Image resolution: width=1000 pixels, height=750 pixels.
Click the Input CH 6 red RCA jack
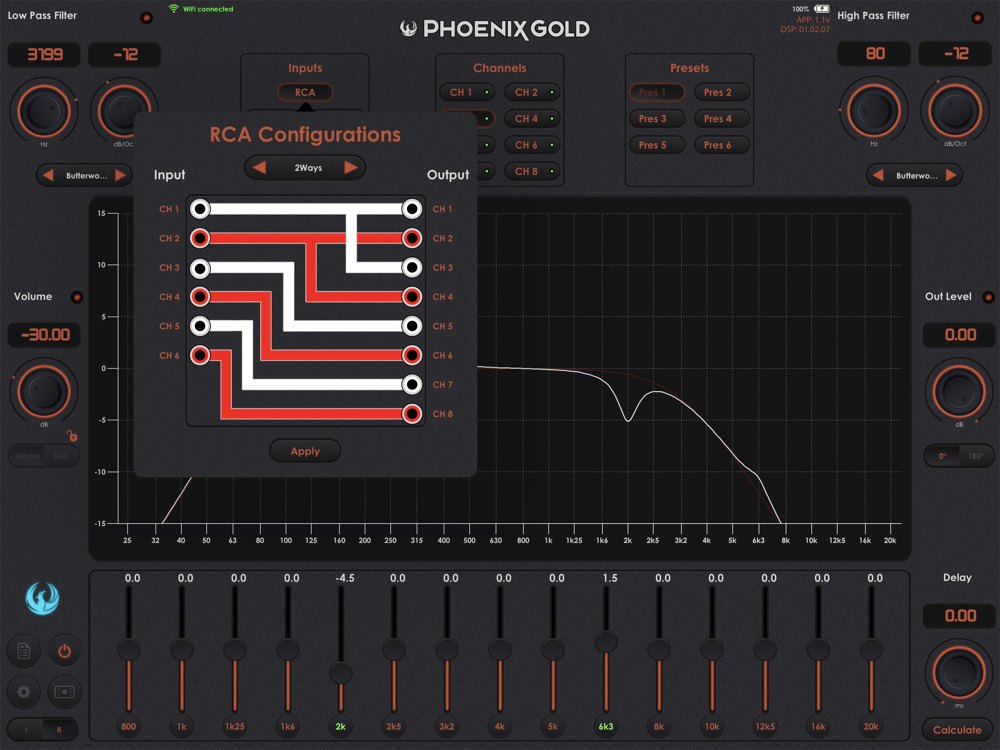pos(200,355)
